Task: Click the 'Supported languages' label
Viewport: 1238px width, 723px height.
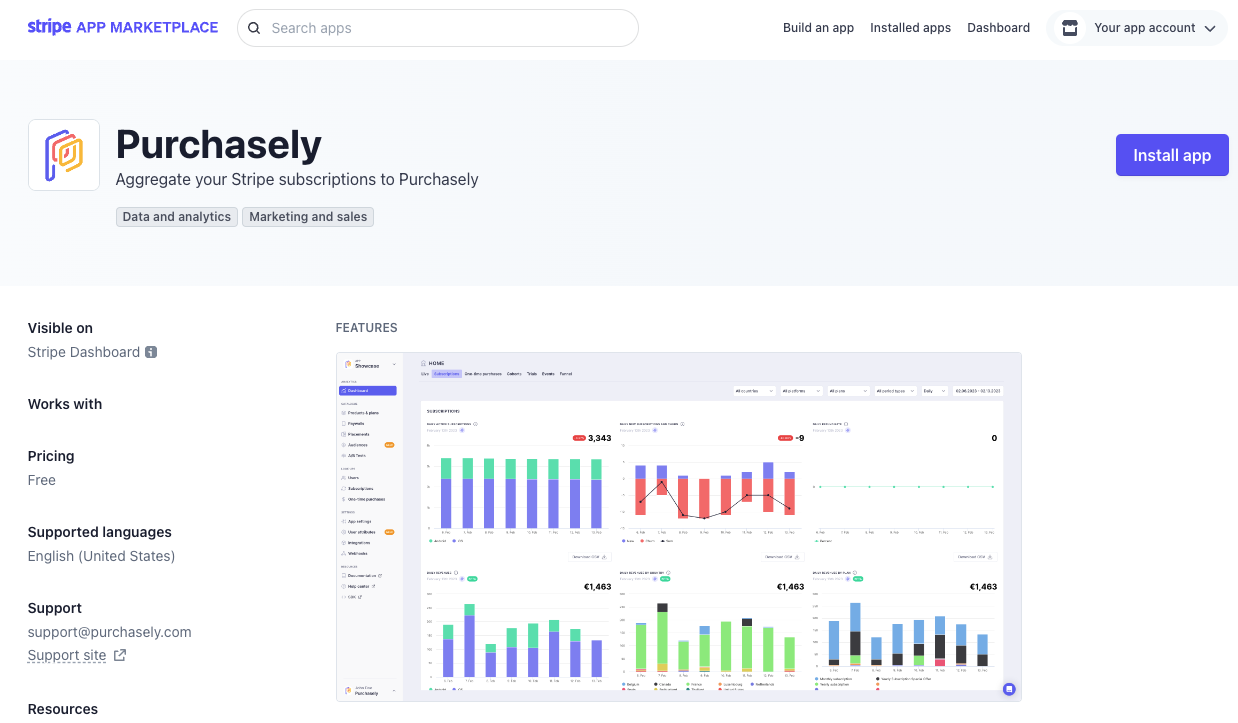Action: point(100,532)
